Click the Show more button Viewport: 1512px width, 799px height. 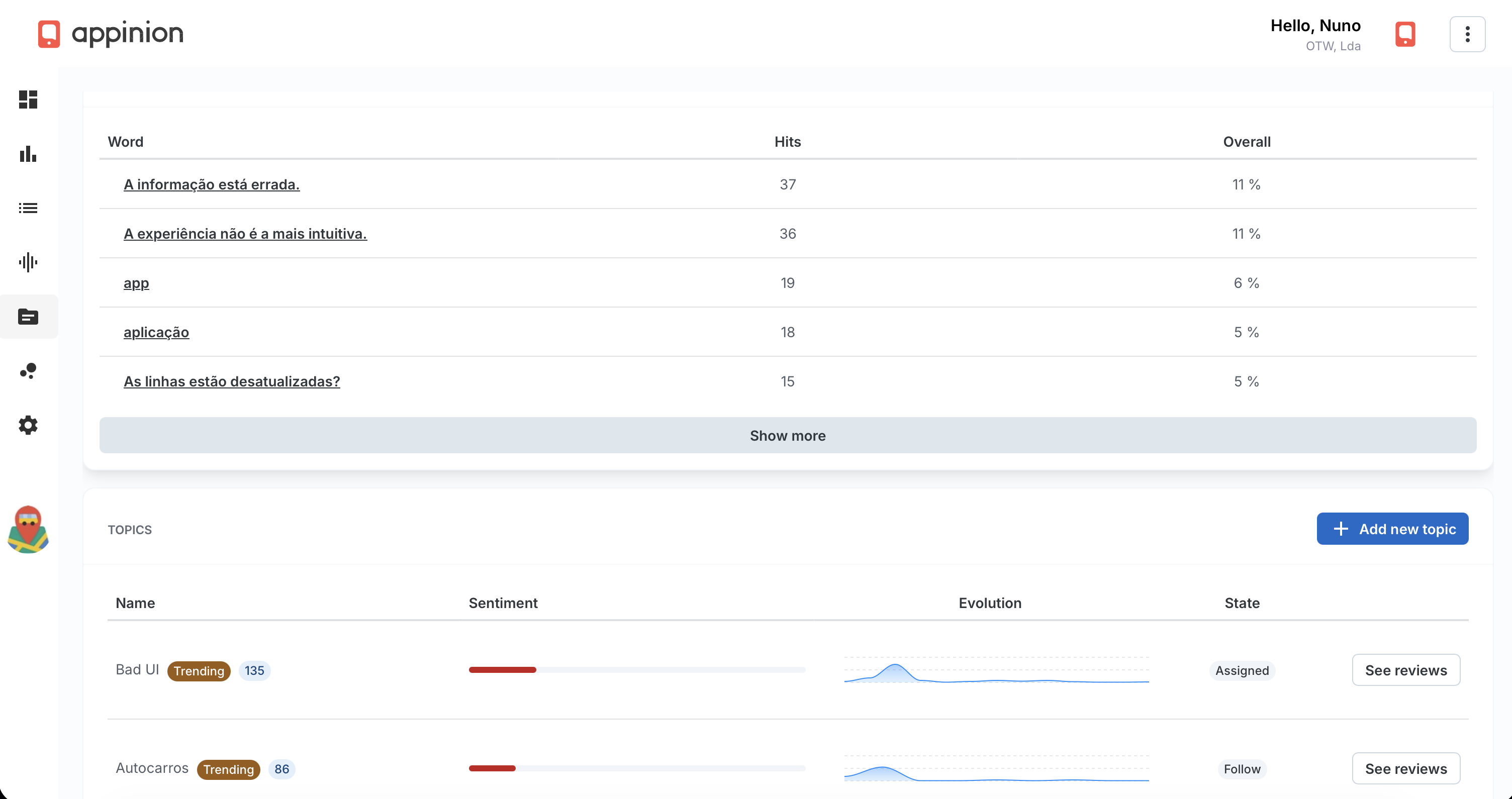point(788,435)
